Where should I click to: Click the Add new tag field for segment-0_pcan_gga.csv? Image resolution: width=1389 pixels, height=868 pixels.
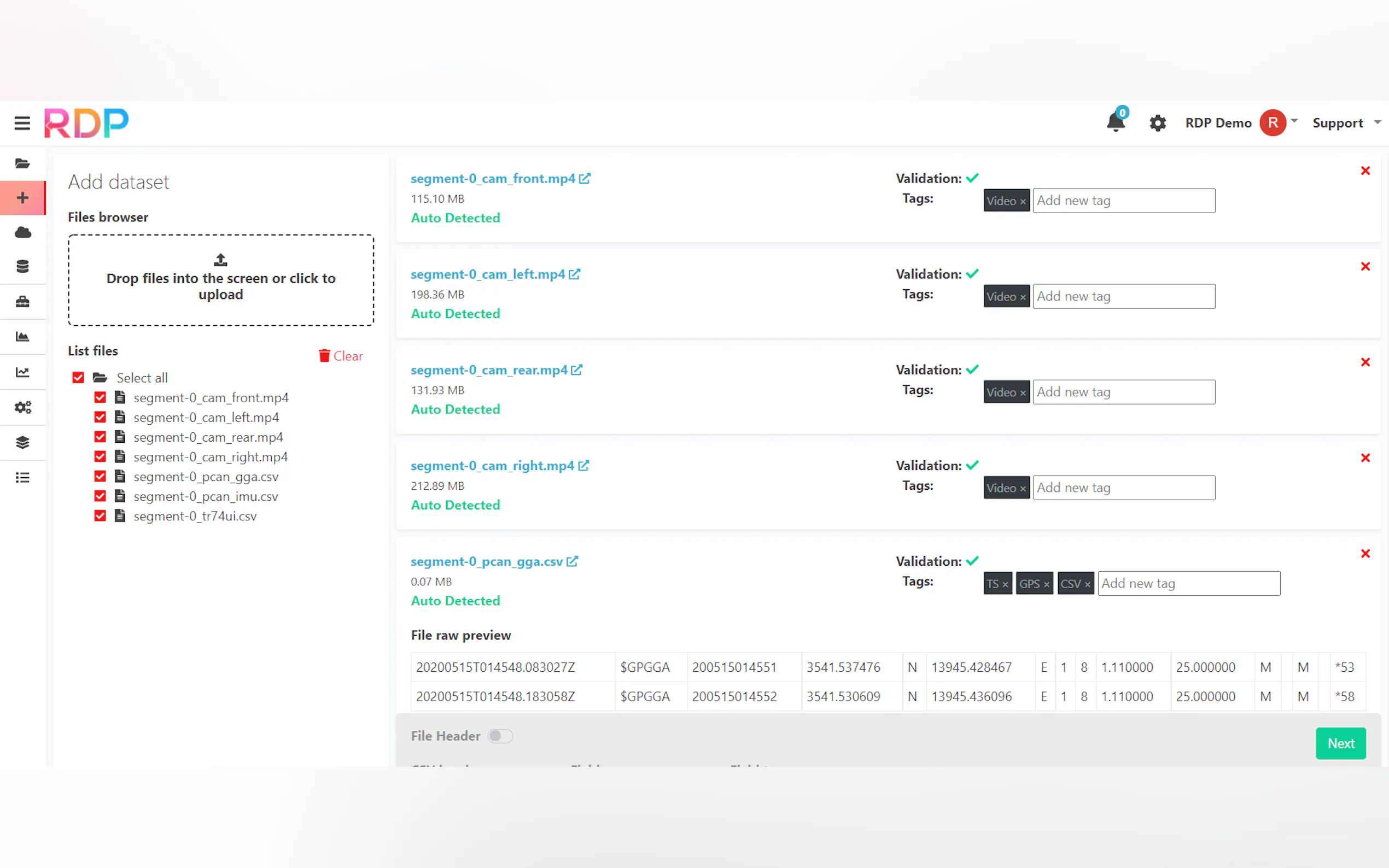pos(1188,583)
